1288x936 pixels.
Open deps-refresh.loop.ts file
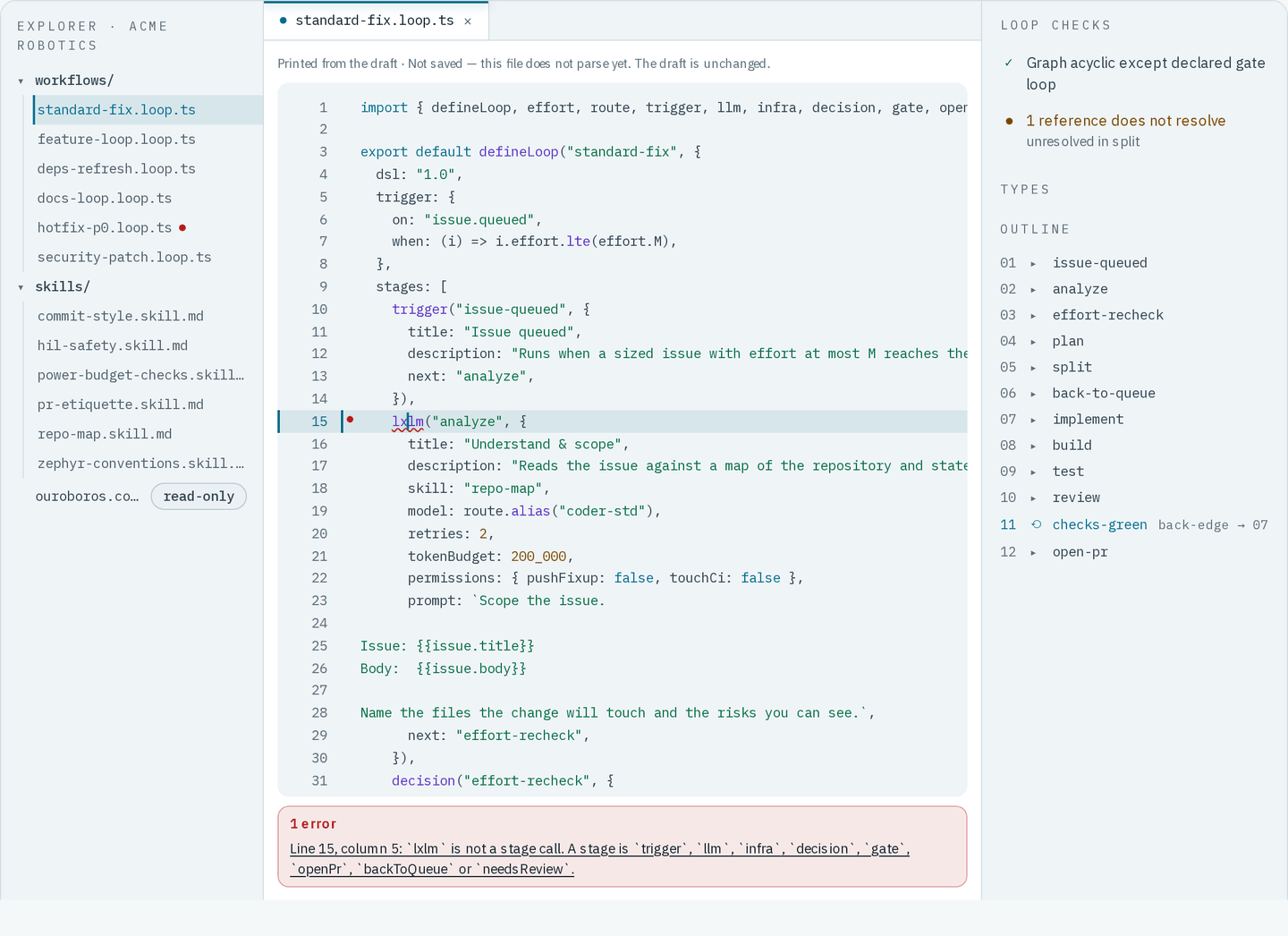(x=148, y=168)
